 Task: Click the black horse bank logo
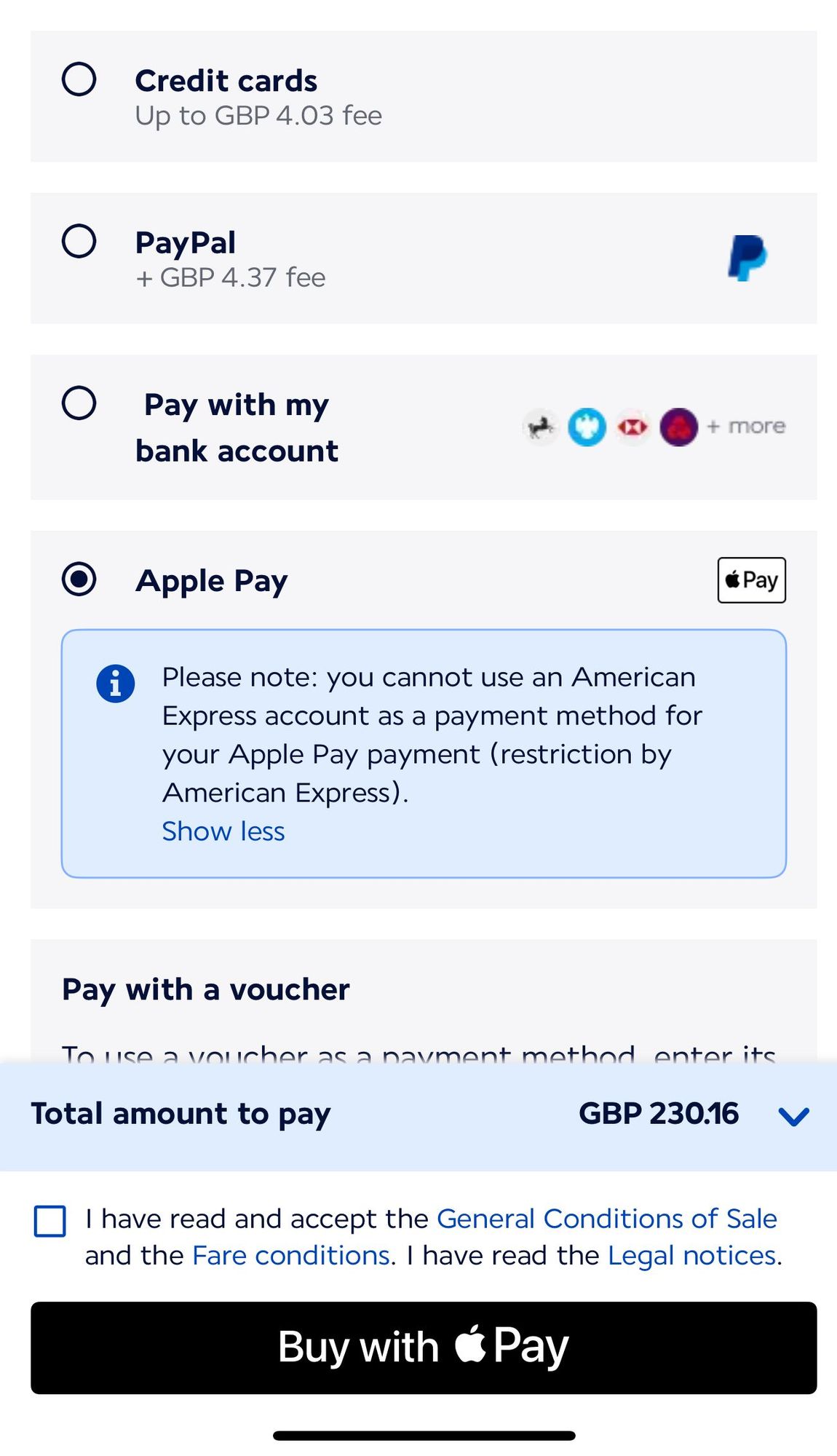541,427
